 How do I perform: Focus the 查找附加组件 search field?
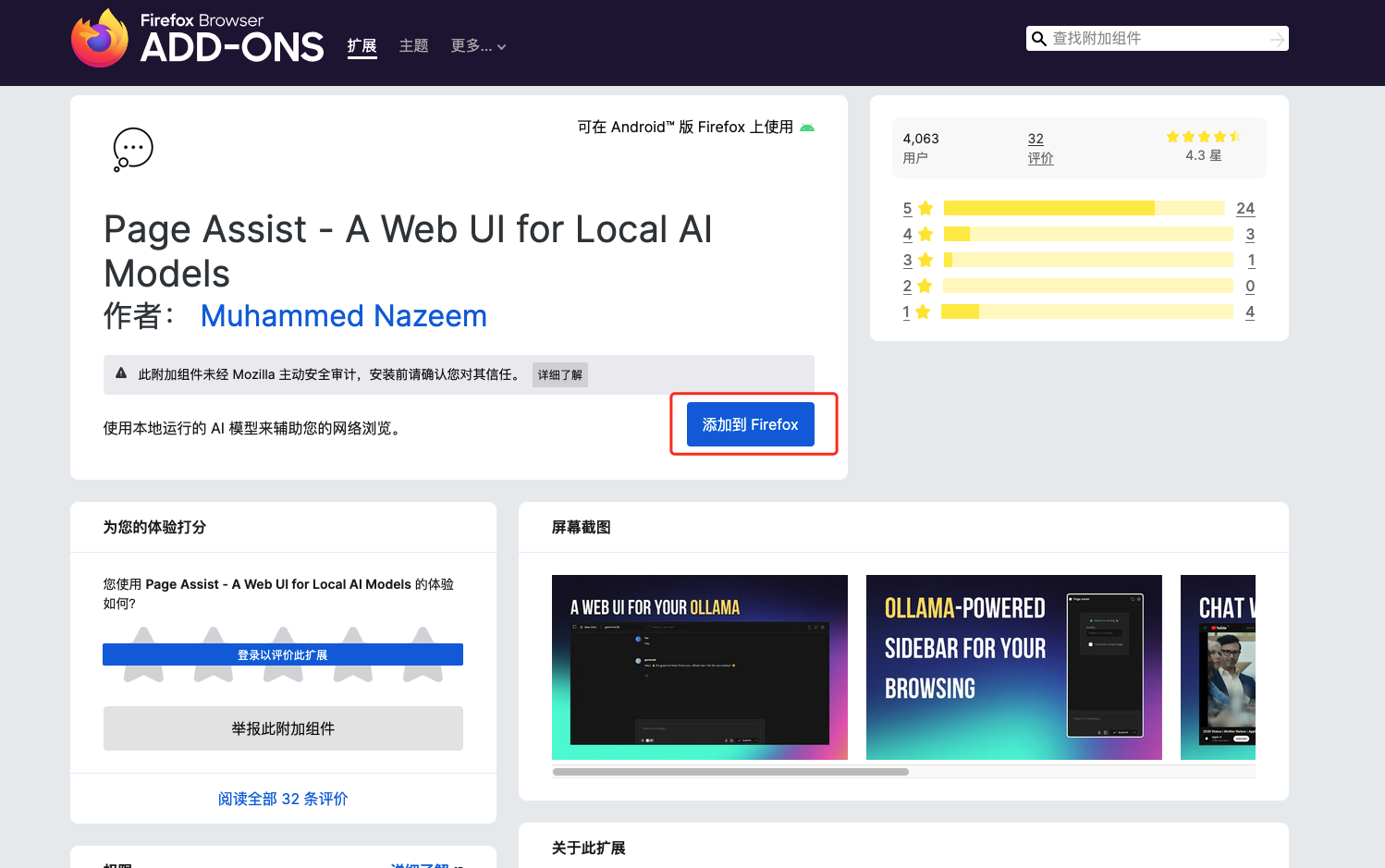click(1158, 39)
